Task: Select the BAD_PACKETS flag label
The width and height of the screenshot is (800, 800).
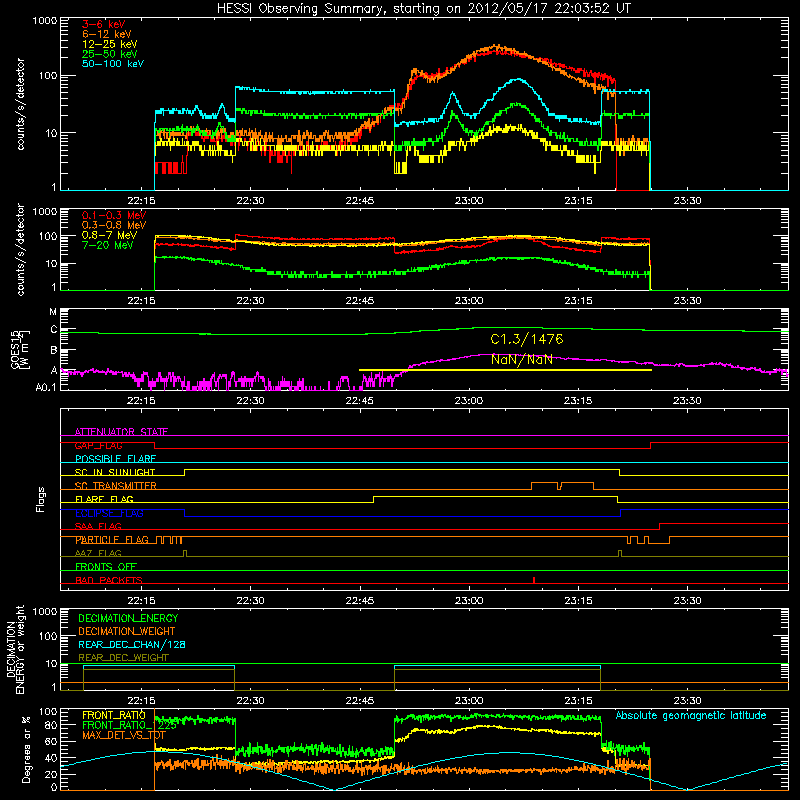Action: click(x=109, y=580)
